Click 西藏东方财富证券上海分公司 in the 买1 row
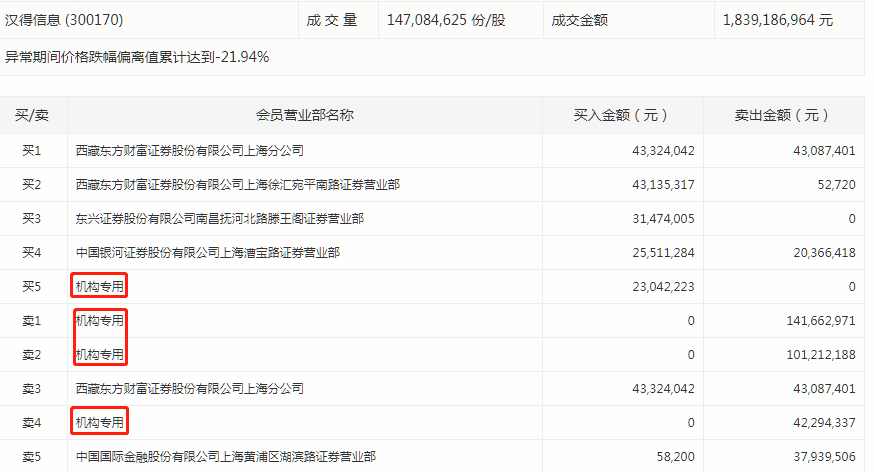 click(x=190, y=150)
